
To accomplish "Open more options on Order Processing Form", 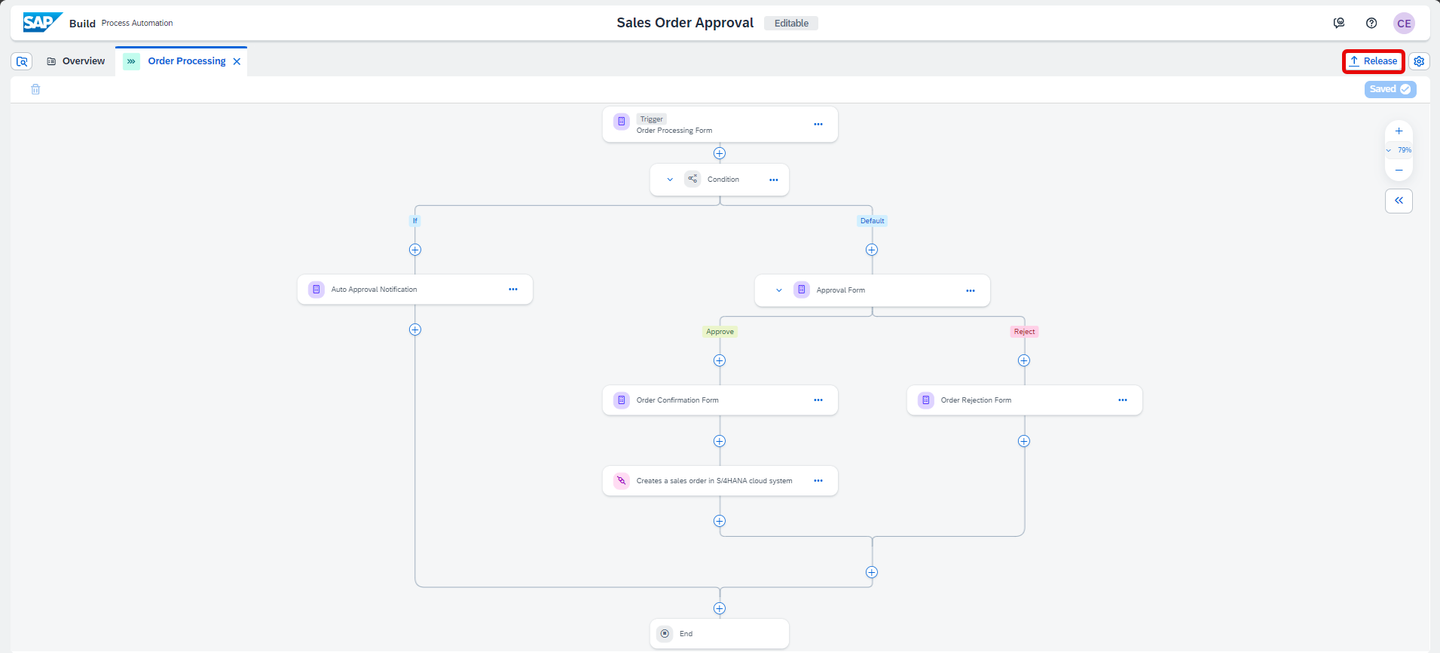I will (x=818, y=124).
